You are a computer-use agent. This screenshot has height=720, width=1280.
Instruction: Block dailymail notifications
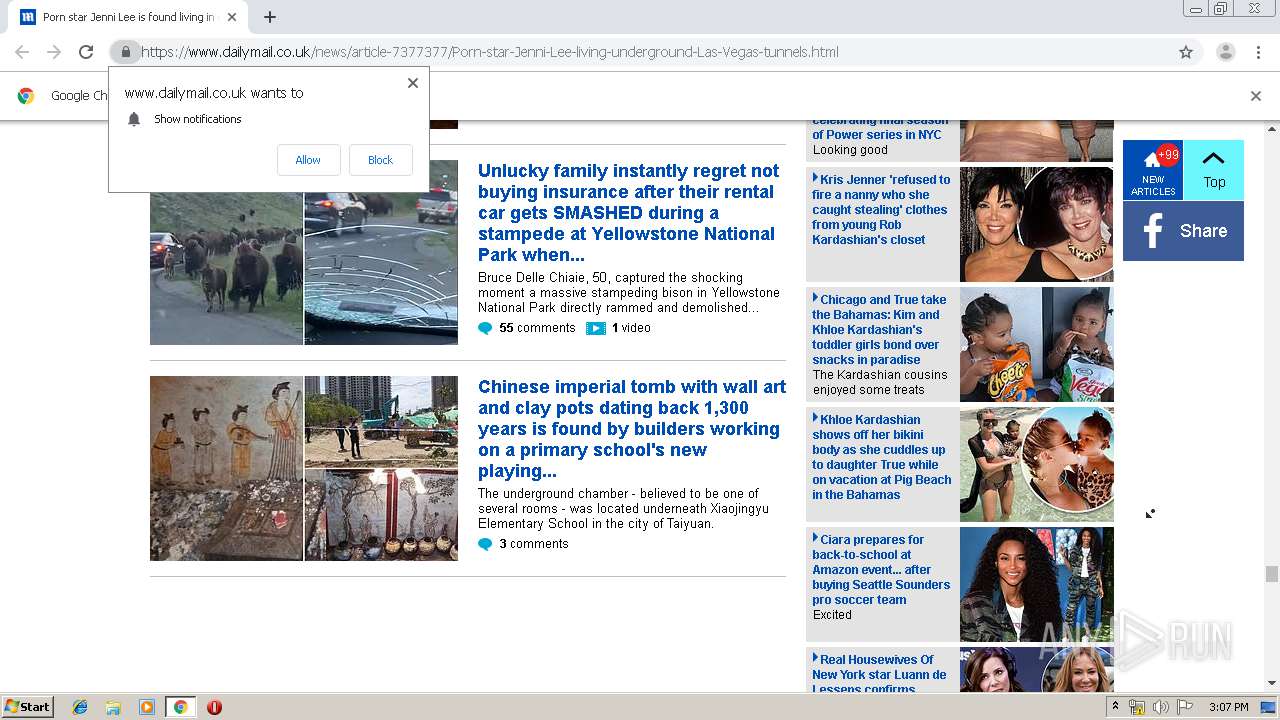pos(380,160)
